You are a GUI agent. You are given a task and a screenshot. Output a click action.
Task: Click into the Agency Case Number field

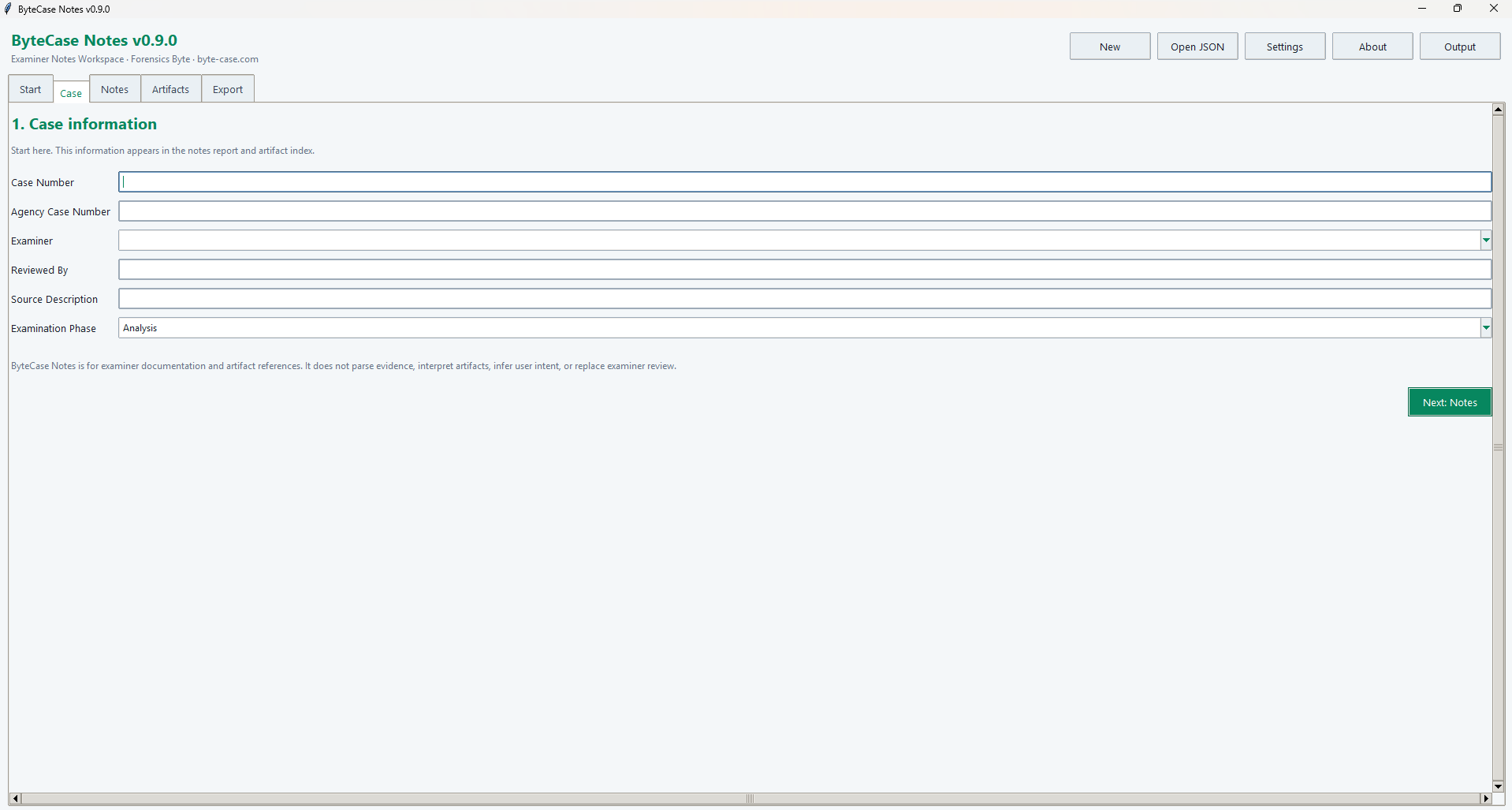(x=805, y=211)
